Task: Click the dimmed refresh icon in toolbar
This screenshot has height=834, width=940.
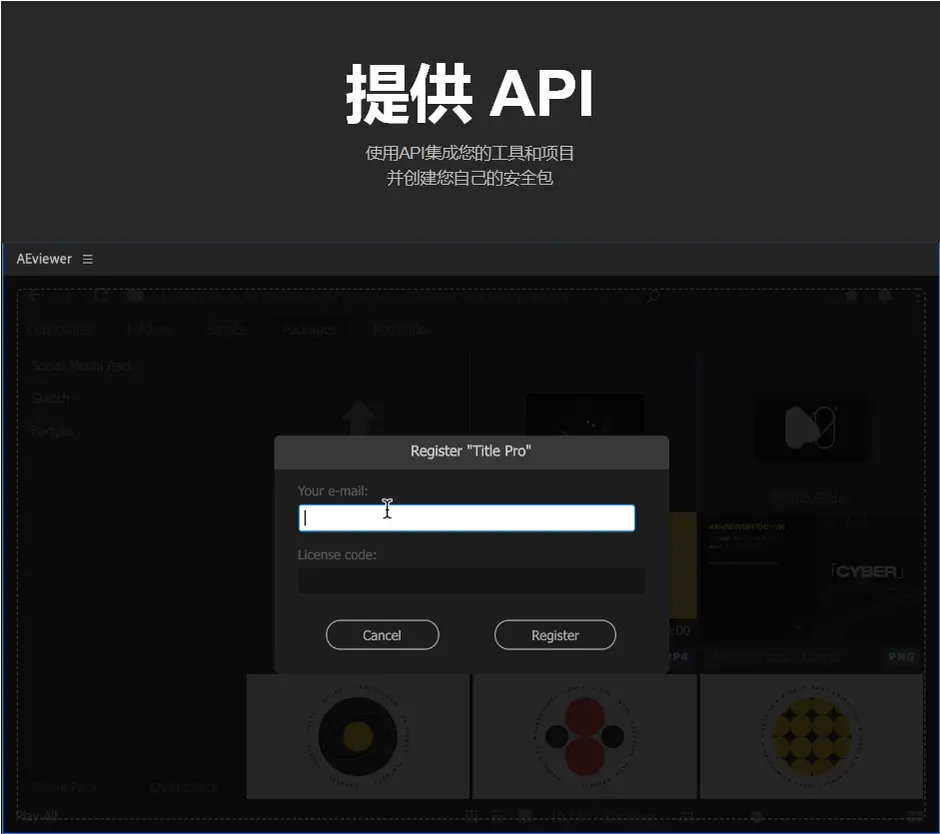Action: [101, 296]
